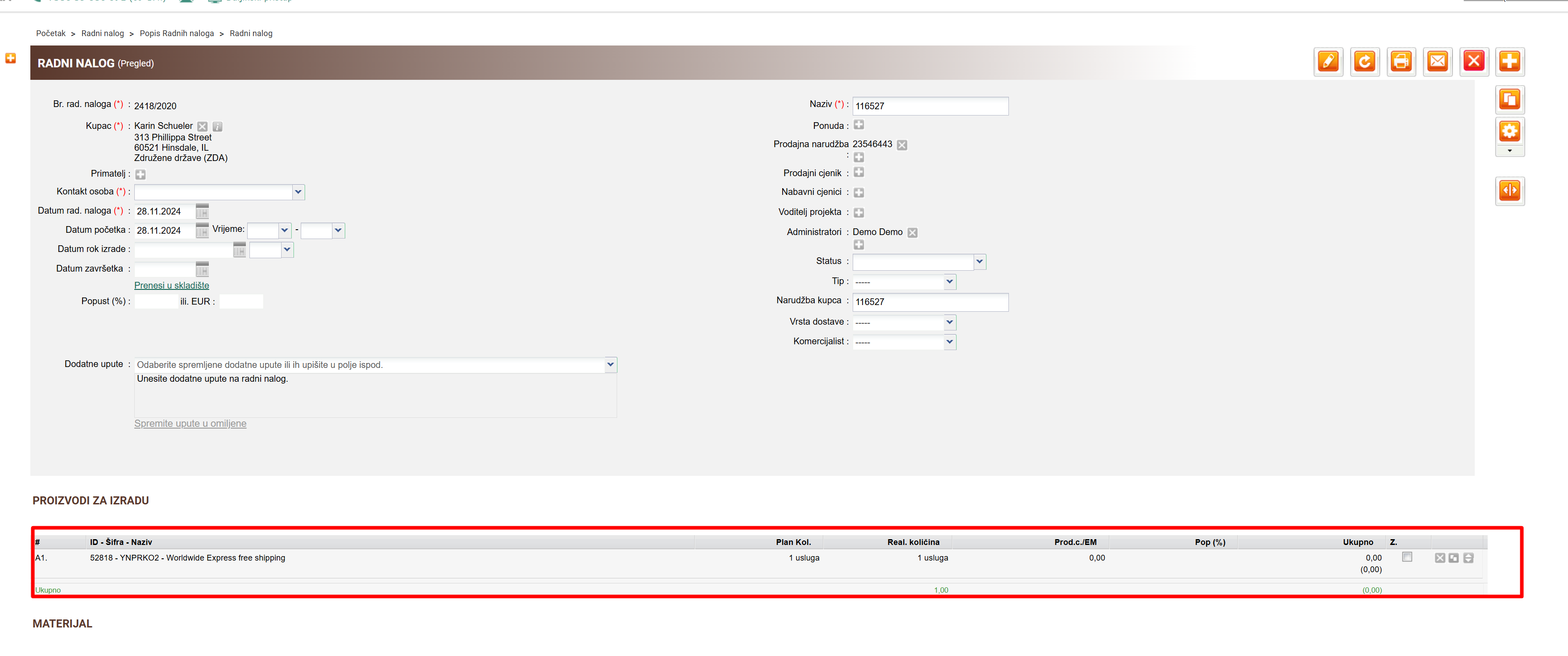Click the red X delete icon

click(x=1474, y=62)
